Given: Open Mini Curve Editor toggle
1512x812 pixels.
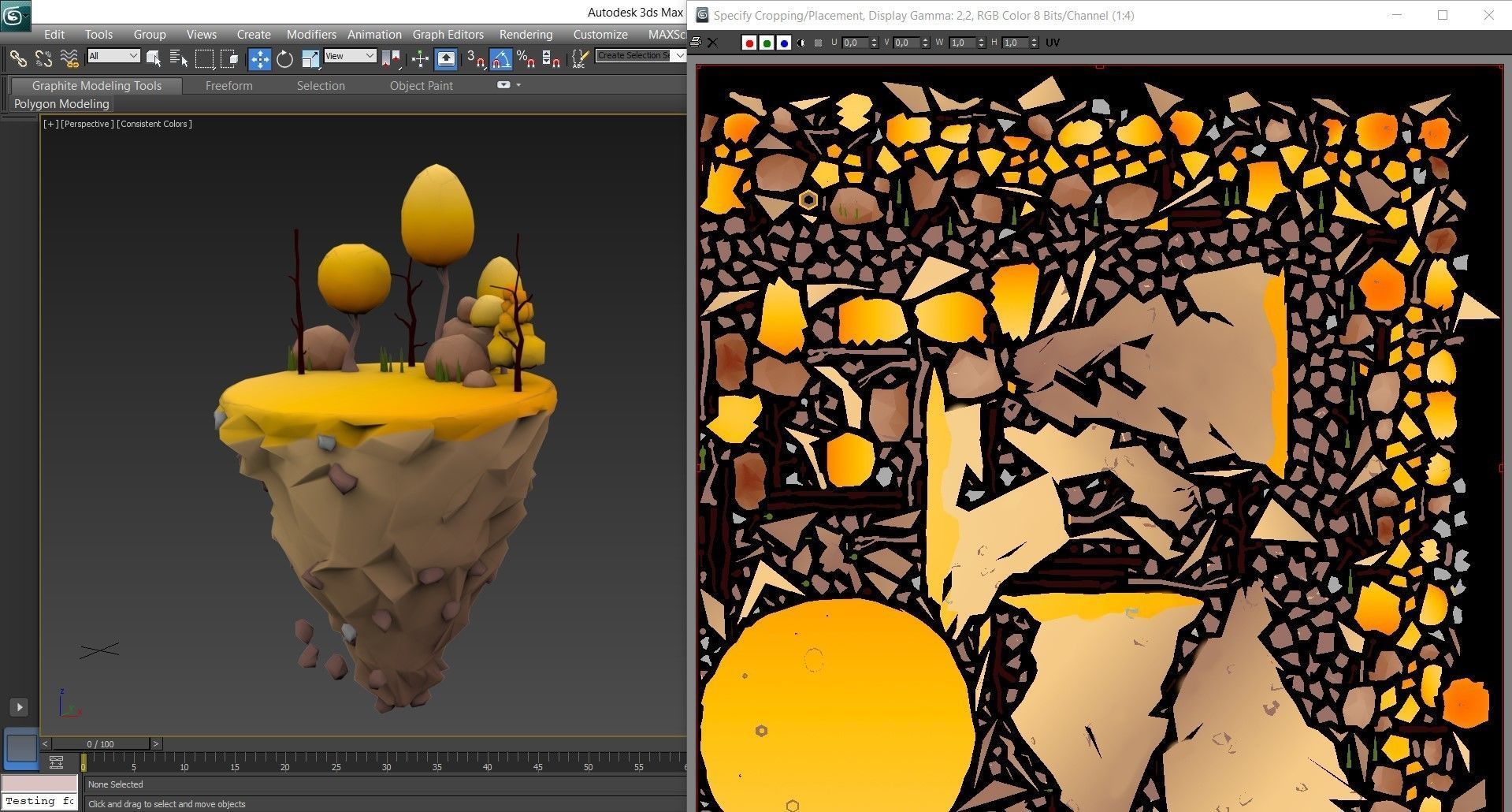Looking at the screenshot, I should click(x=56, y=762).
